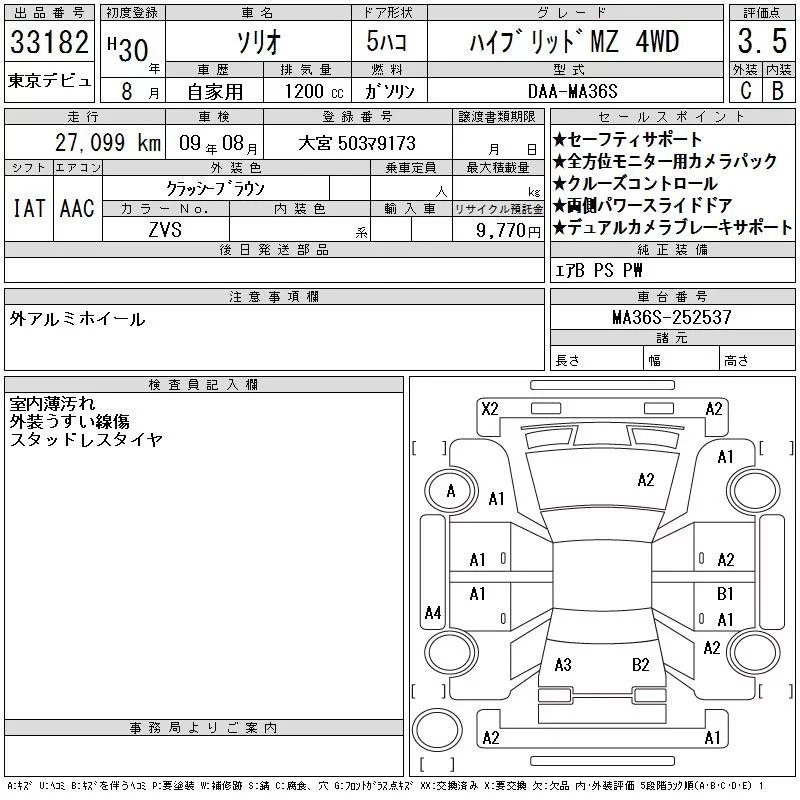The width and height of the screenshot is (800, 800).
Task: Select the A4 mark on the car diagram
Action: (x=433, y=612)
